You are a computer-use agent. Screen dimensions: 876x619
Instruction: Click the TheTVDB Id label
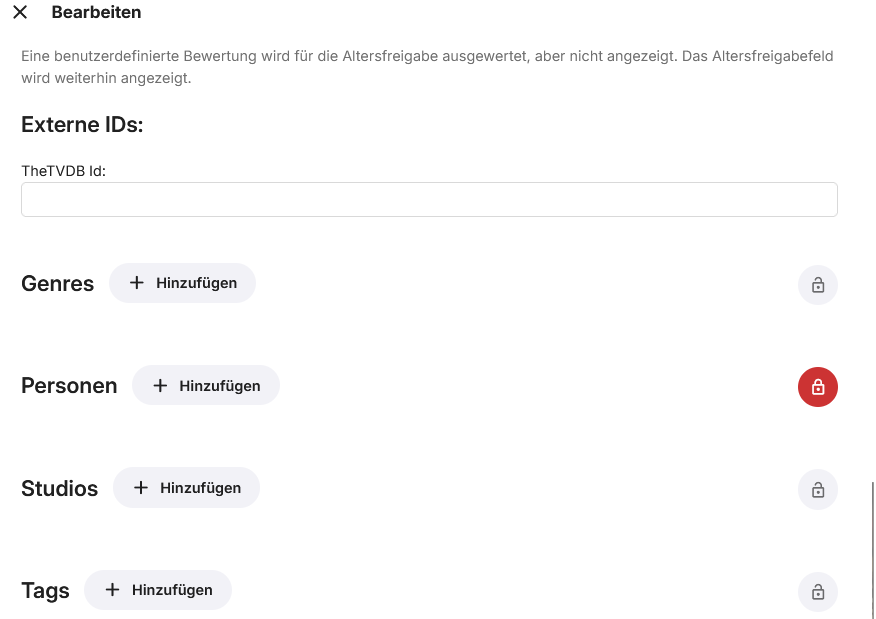coord(63,171)
